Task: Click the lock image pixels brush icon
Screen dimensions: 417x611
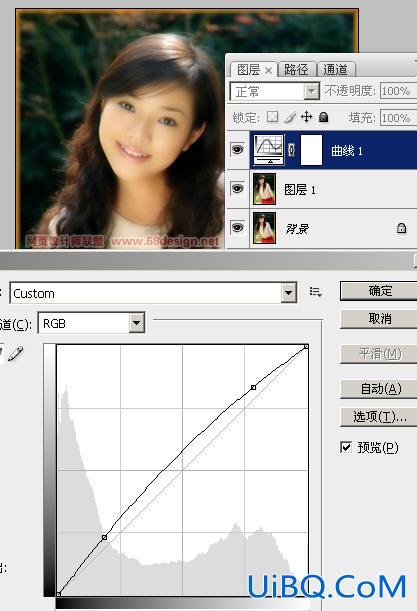Action: coord(290,117)
